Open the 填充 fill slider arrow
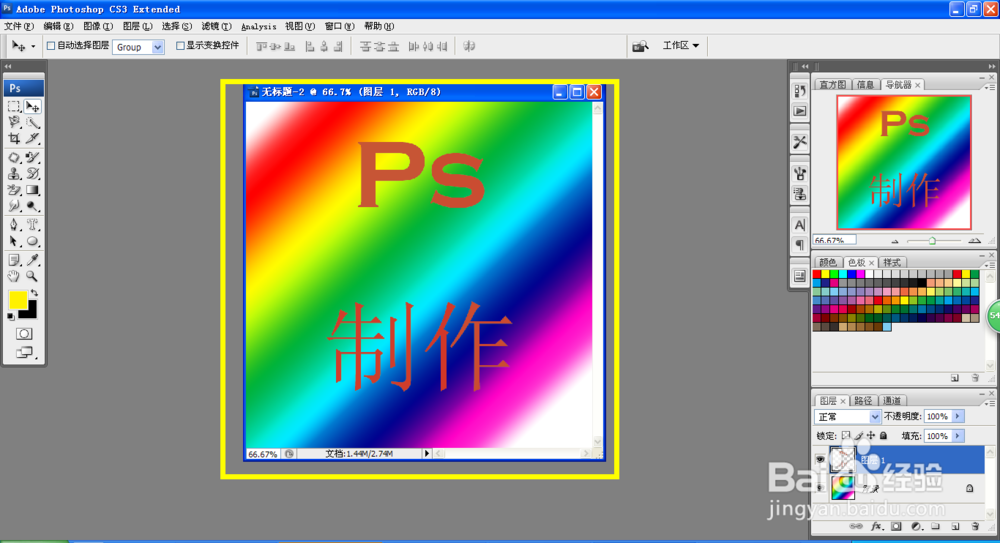Viewport: 1000px width, 543px height. (x=957, y=436)
